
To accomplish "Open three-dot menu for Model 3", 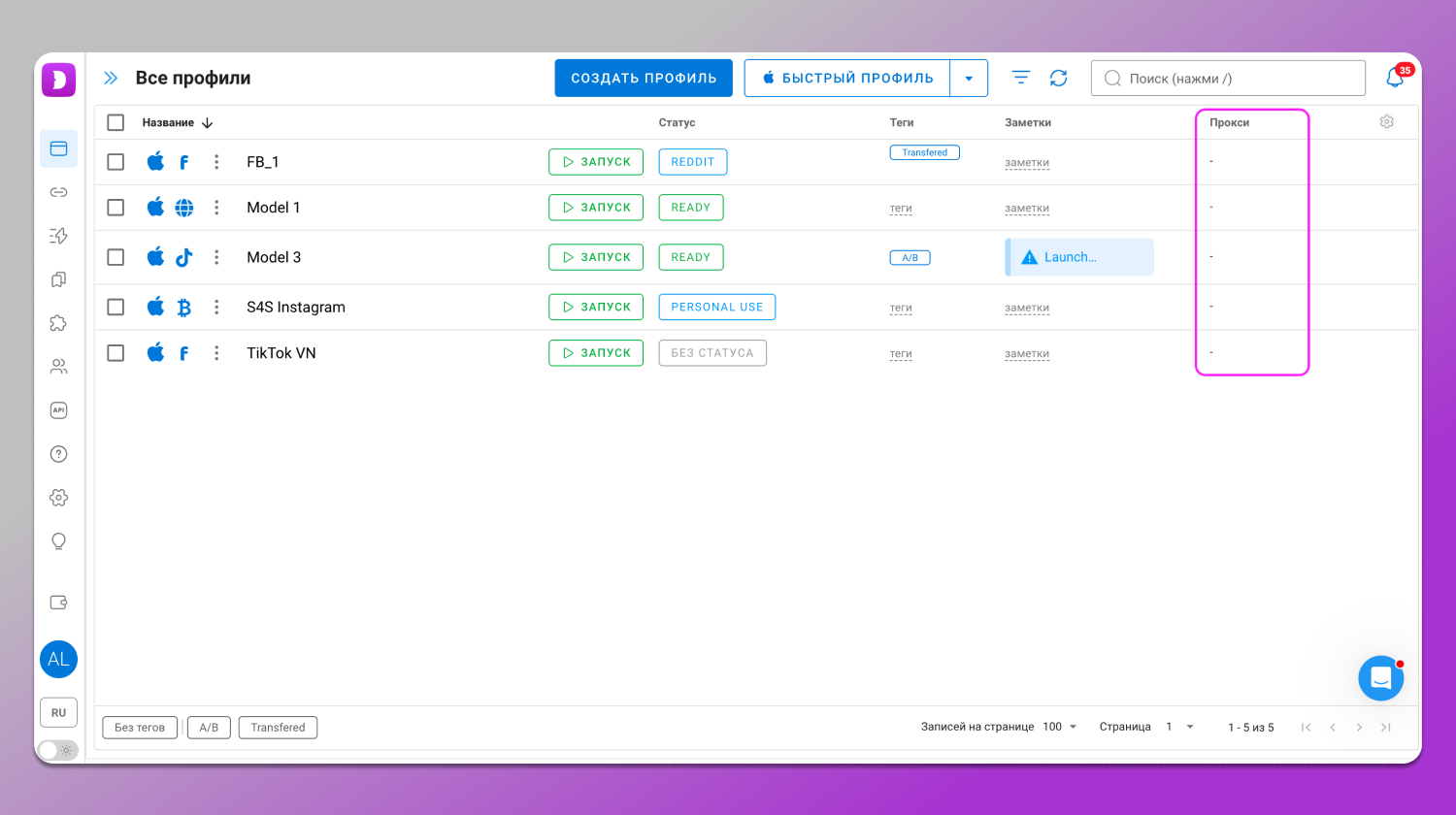I will click(x=216, y=257).
